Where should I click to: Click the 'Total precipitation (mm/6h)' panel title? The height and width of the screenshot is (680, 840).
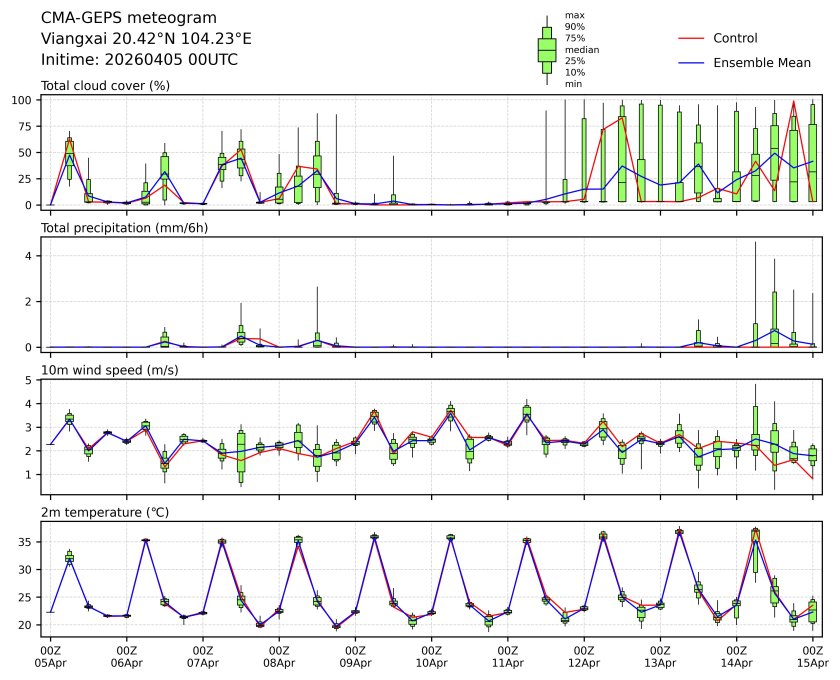123,228
